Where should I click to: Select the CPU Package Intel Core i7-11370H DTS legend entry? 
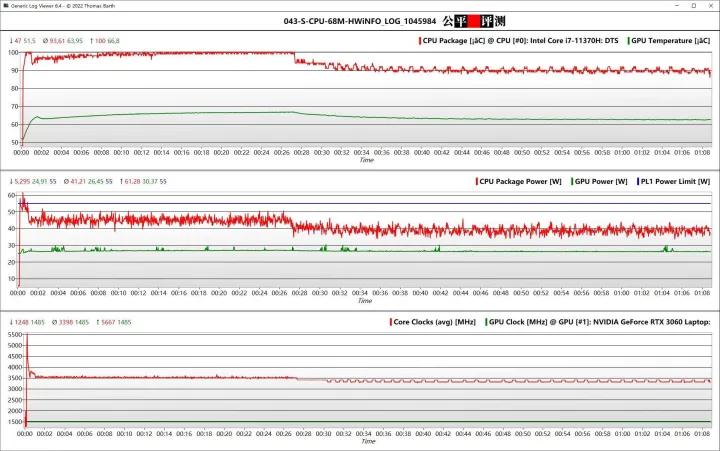point(520,41)
